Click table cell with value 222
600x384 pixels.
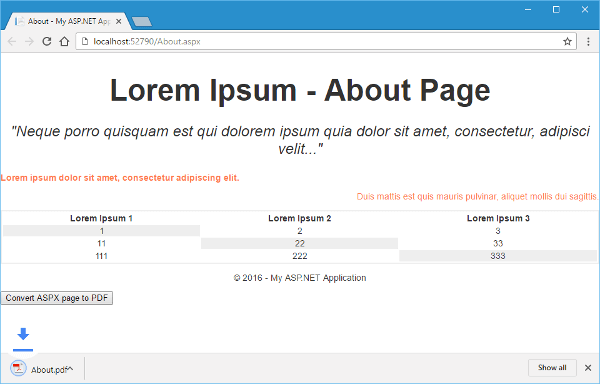tap(300, 256)
